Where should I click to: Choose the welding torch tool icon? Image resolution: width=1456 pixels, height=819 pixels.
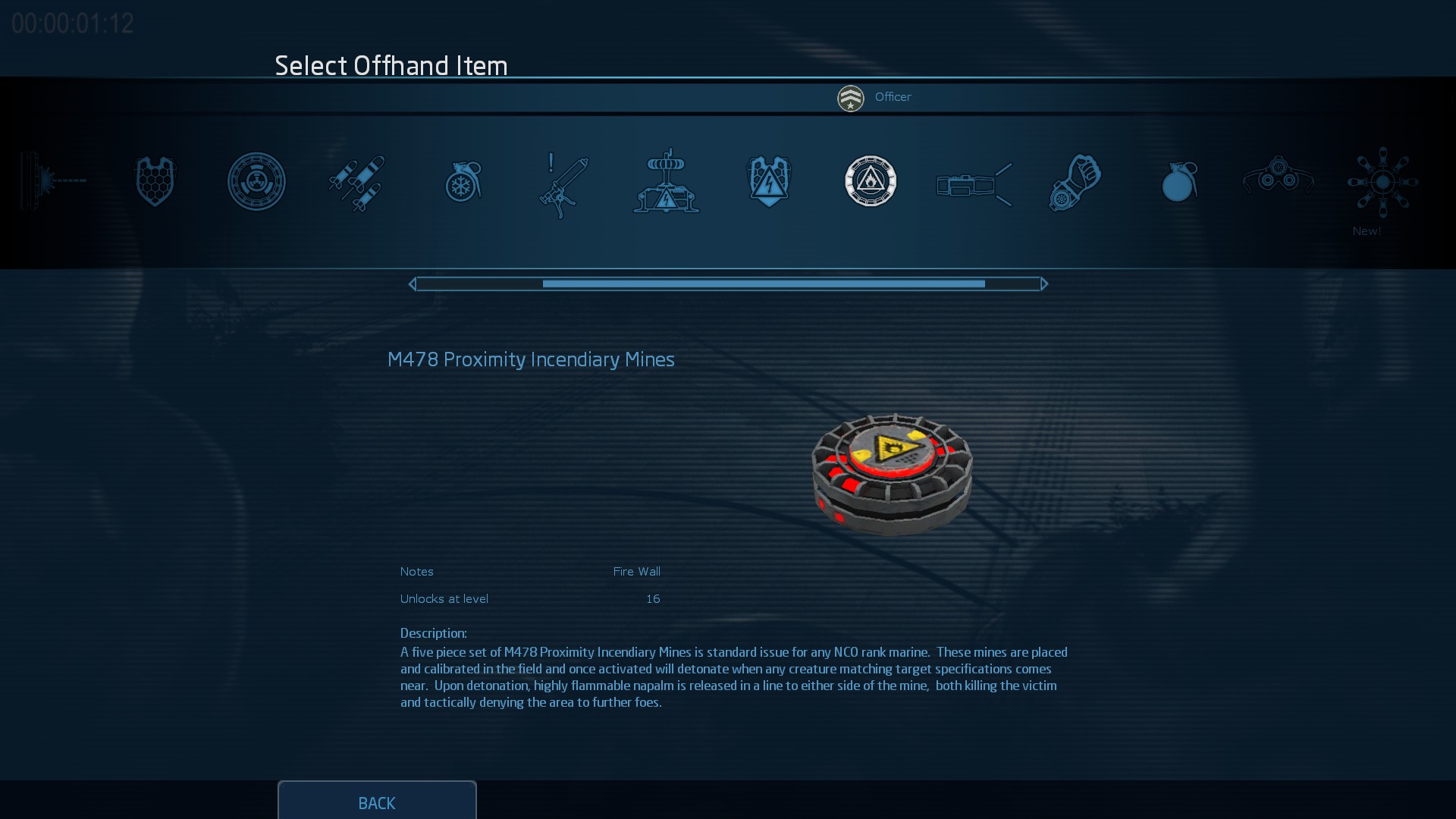tap(563, 185)
